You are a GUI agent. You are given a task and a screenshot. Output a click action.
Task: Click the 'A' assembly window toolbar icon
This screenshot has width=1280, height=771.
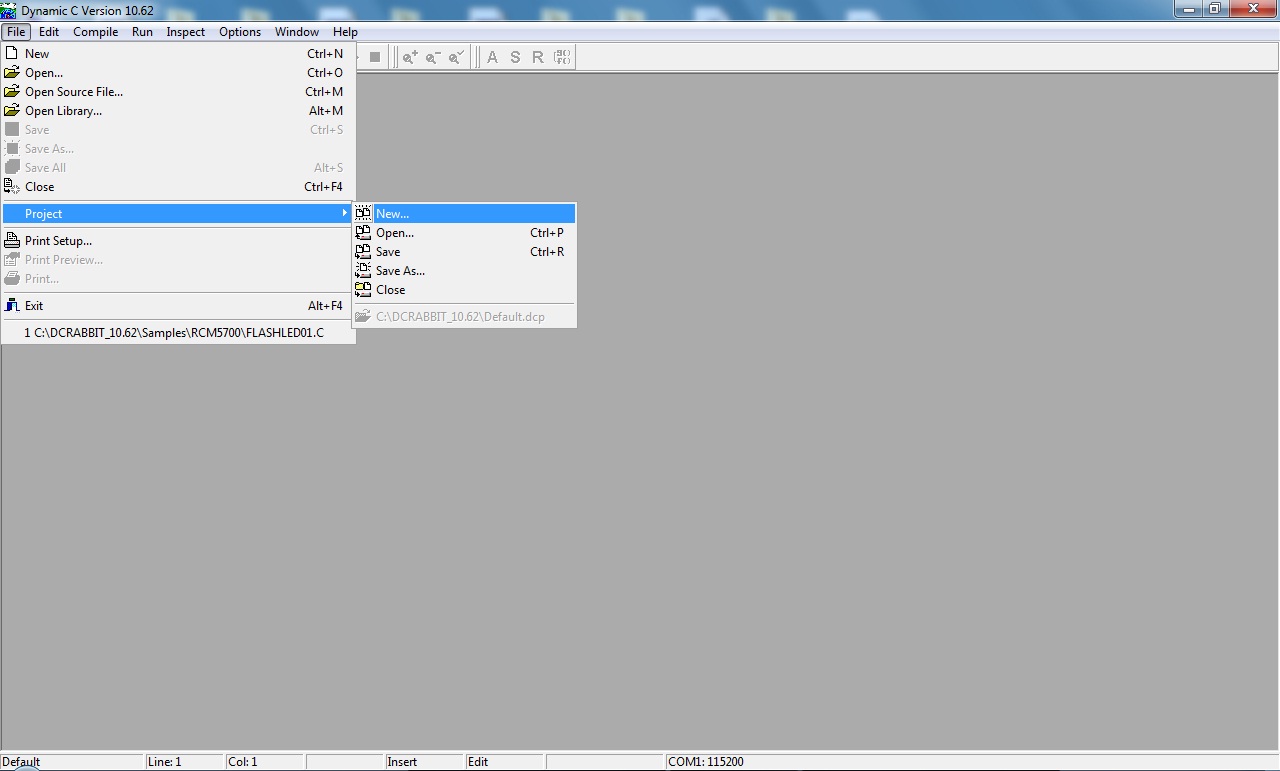click(492, 57)
